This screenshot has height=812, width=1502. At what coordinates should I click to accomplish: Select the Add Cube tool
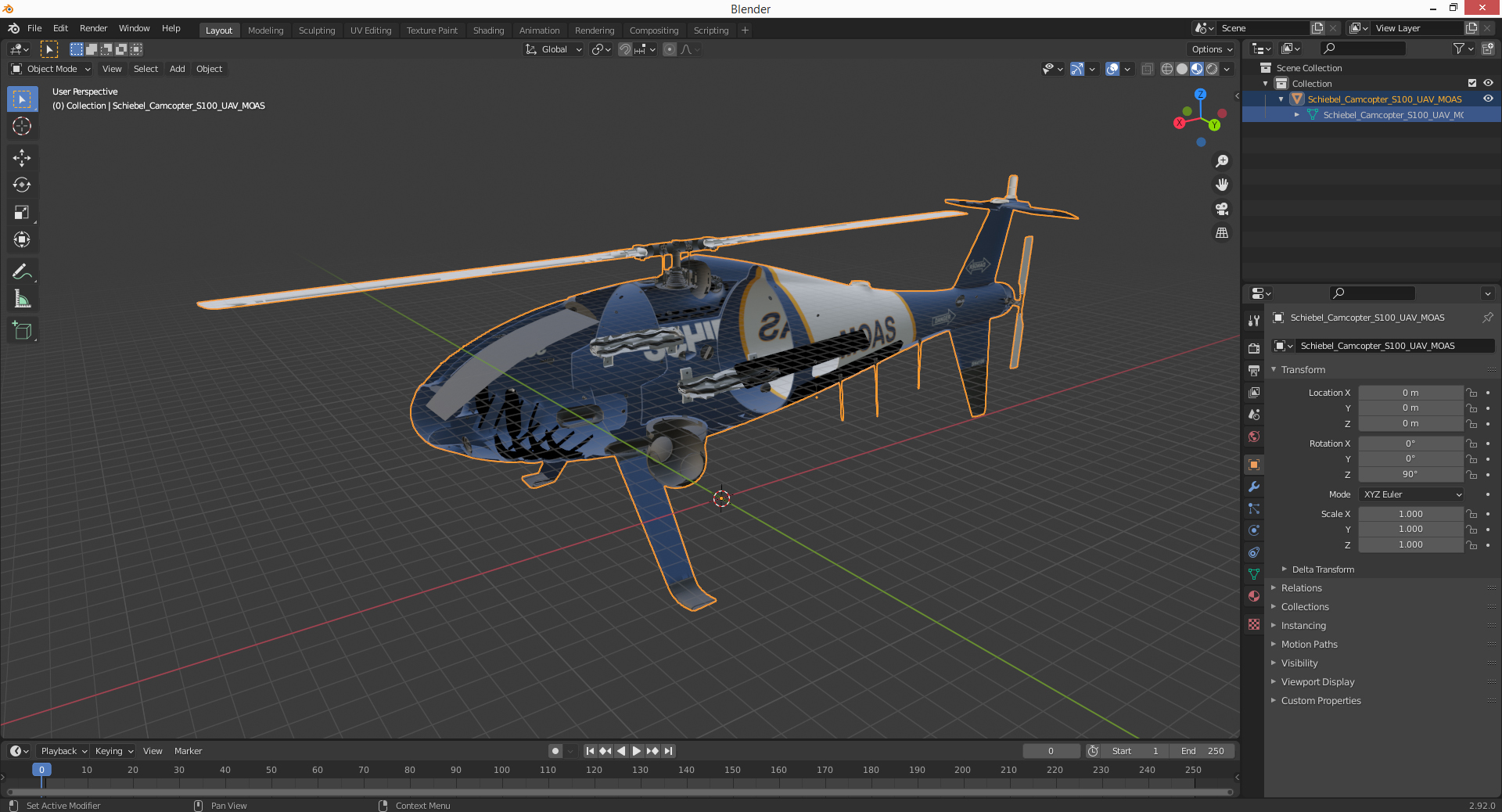coord(22,330)
